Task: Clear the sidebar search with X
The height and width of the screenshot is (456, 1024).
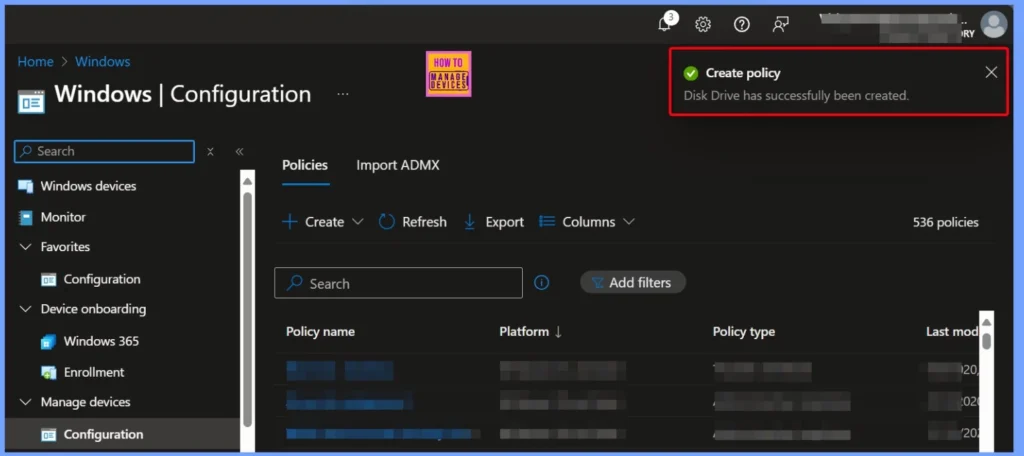Action: [210, 152]
